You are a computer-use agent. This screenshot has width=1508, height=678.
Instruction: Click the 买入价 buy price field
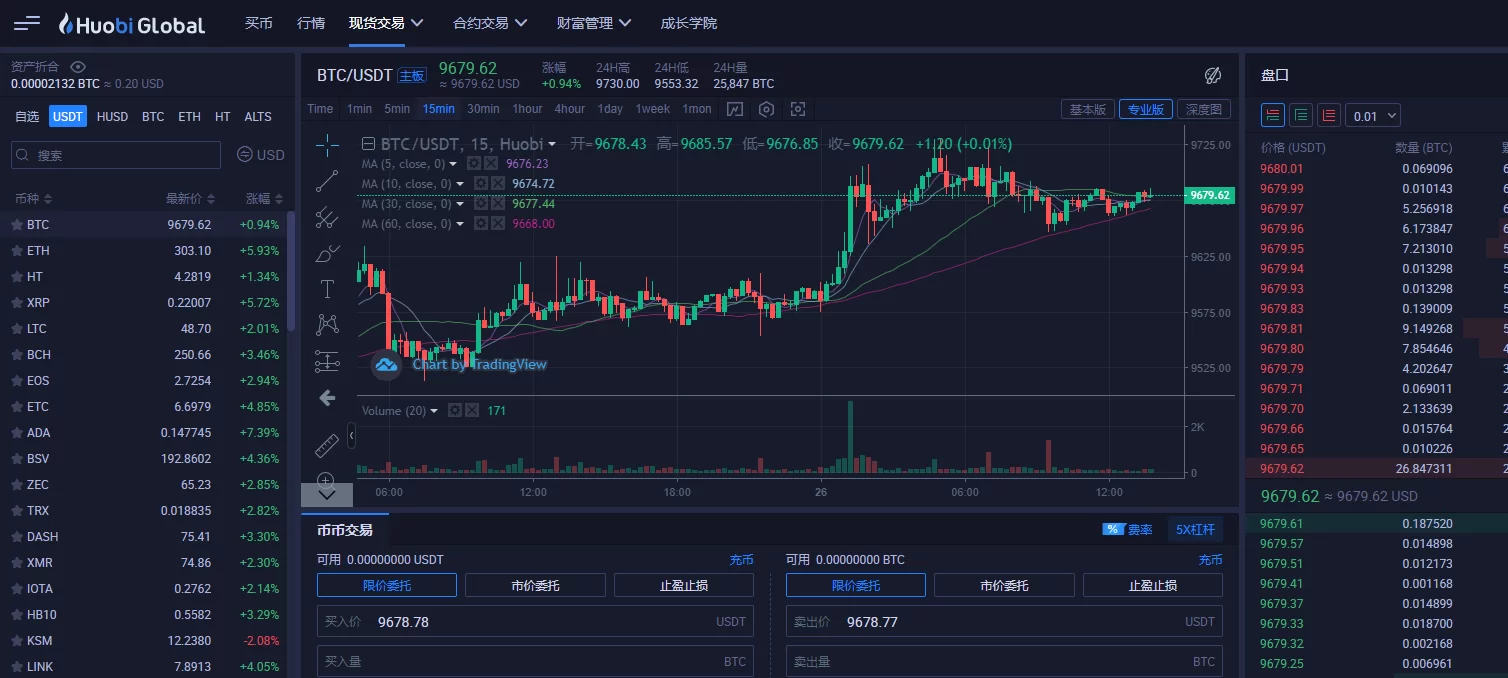point(535,622)
